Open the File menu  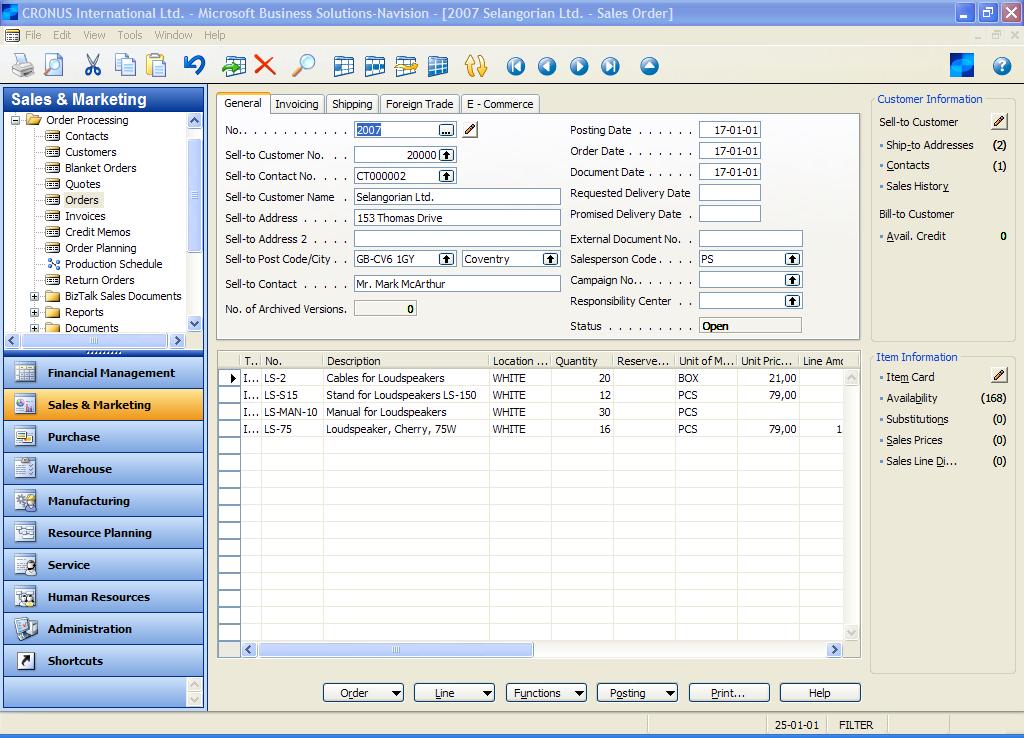33,35
